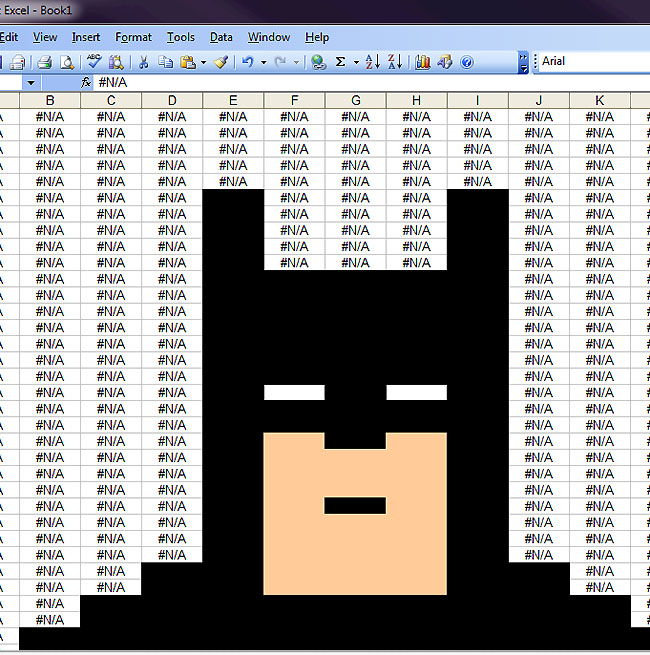Select column G header

click(x=355, y=101)
